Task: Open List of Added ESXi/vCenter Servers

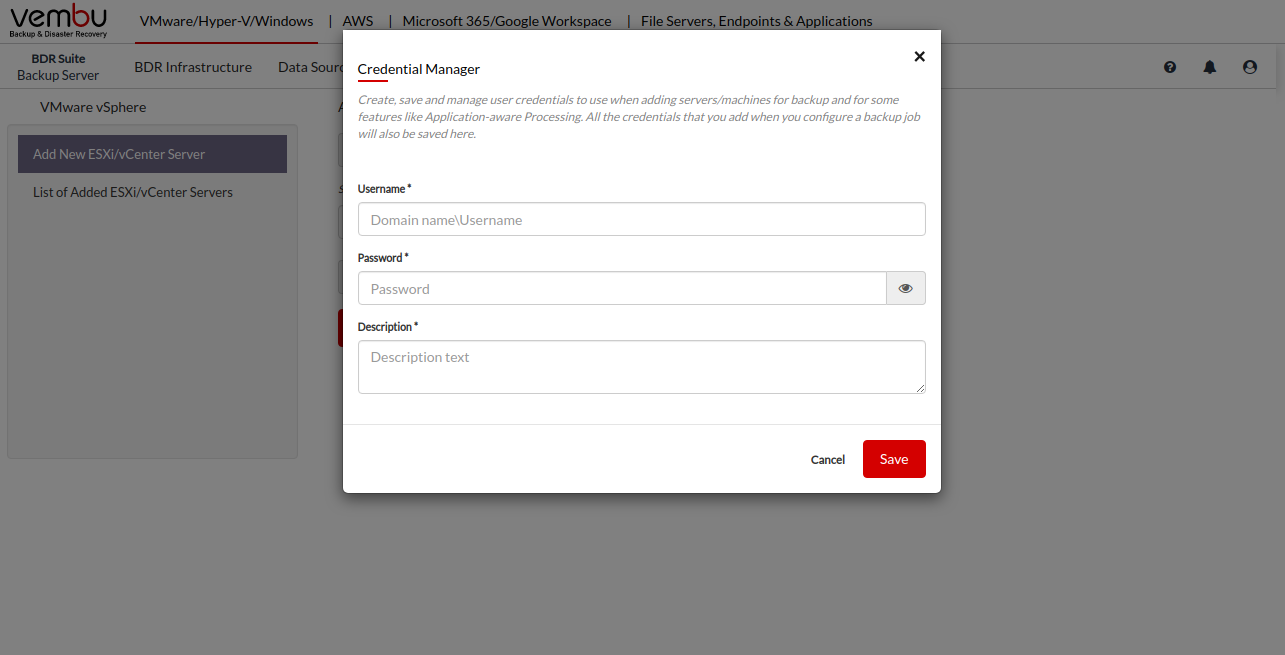Action: pos(133,192)
